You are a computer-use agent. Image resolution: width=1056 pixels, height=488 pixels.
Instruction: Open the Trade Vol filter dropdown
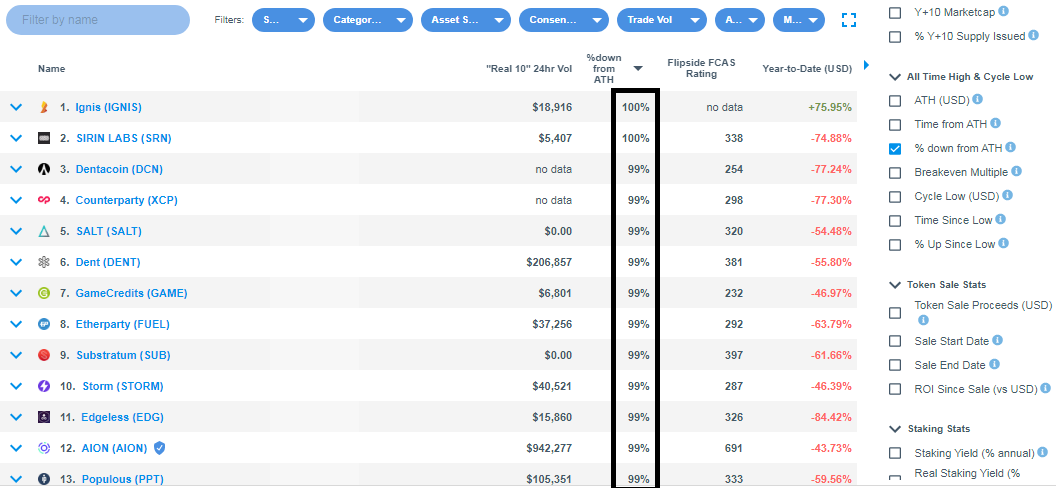(x=662, y=20)
